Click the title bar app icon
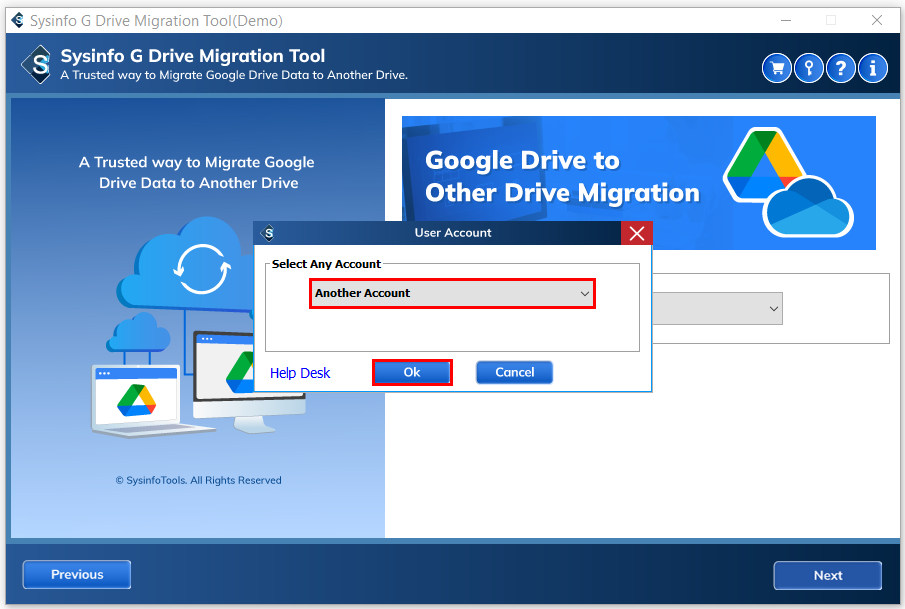The width and height of the screenshot is (905, 609). tap(18, 20)
